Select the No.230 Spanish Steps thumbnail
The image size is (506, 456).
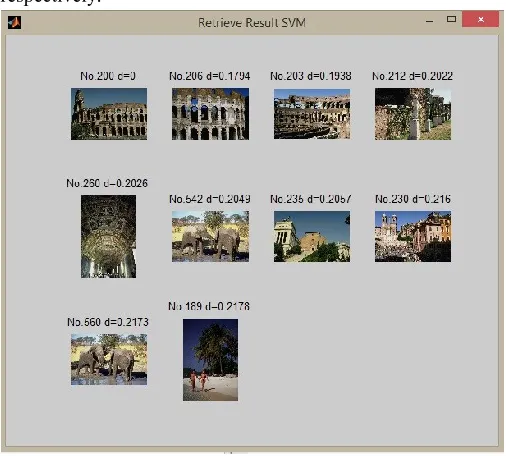[x=413, y=236]
